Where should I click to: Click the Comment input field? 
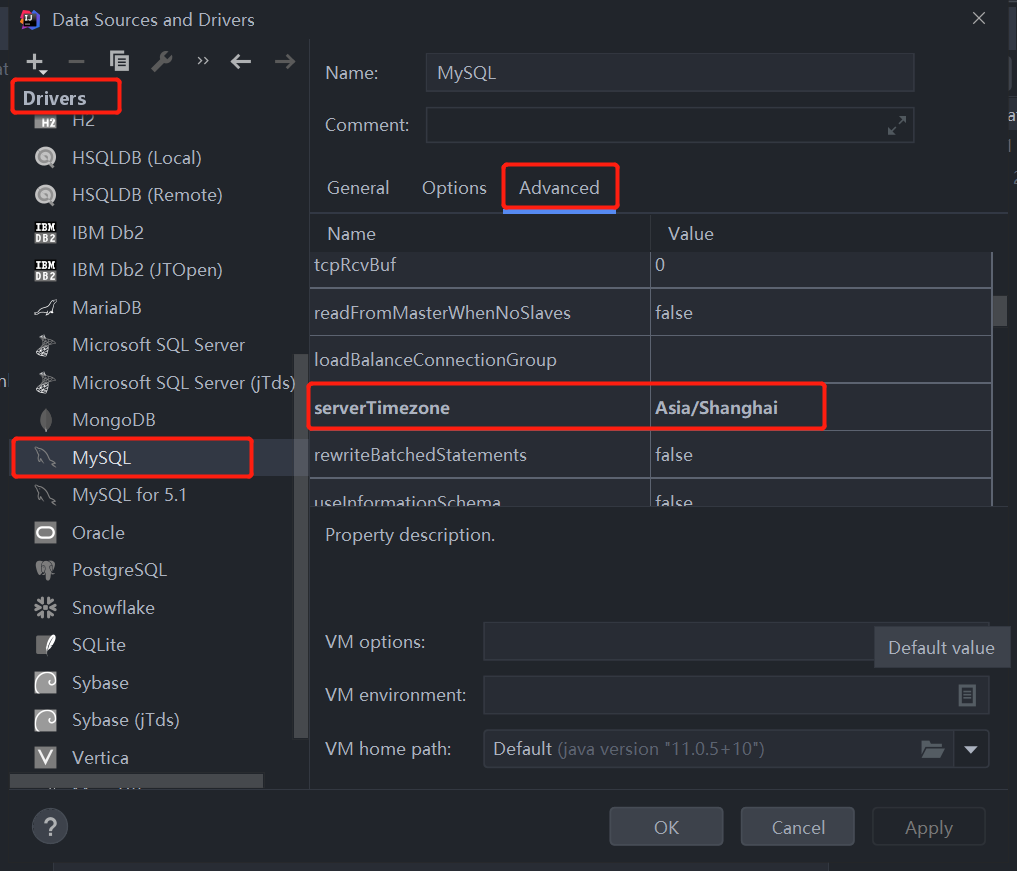pos(670,125)
